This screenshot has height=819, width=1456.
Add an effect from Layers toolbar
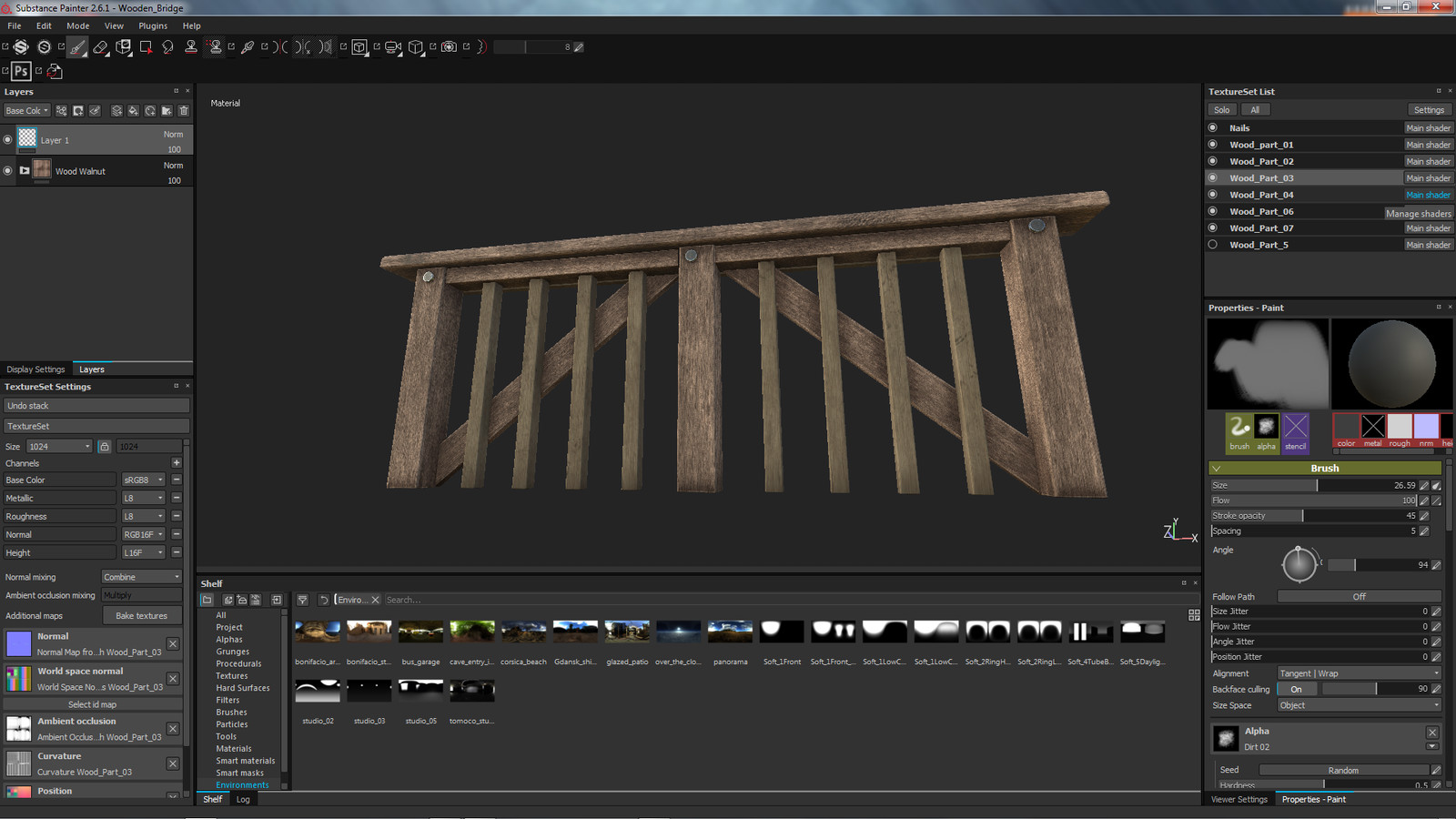tap(61, 111)
